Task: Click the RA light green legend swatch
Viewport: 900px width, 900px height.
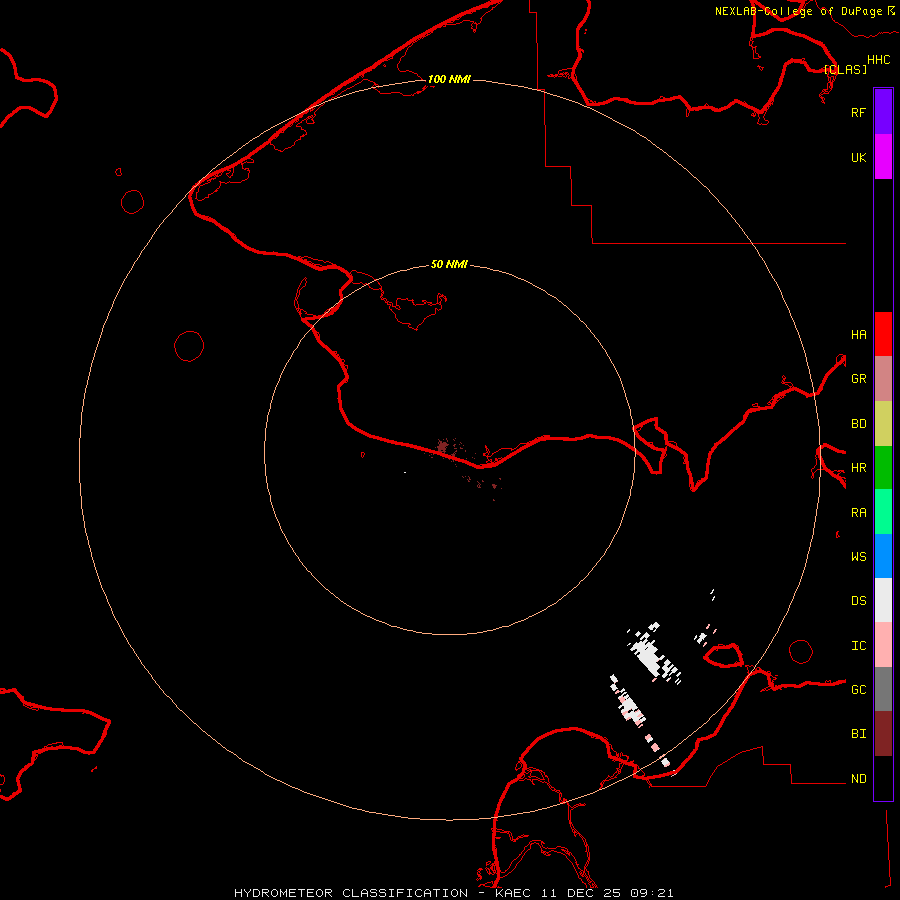Action: coord(883,512)
